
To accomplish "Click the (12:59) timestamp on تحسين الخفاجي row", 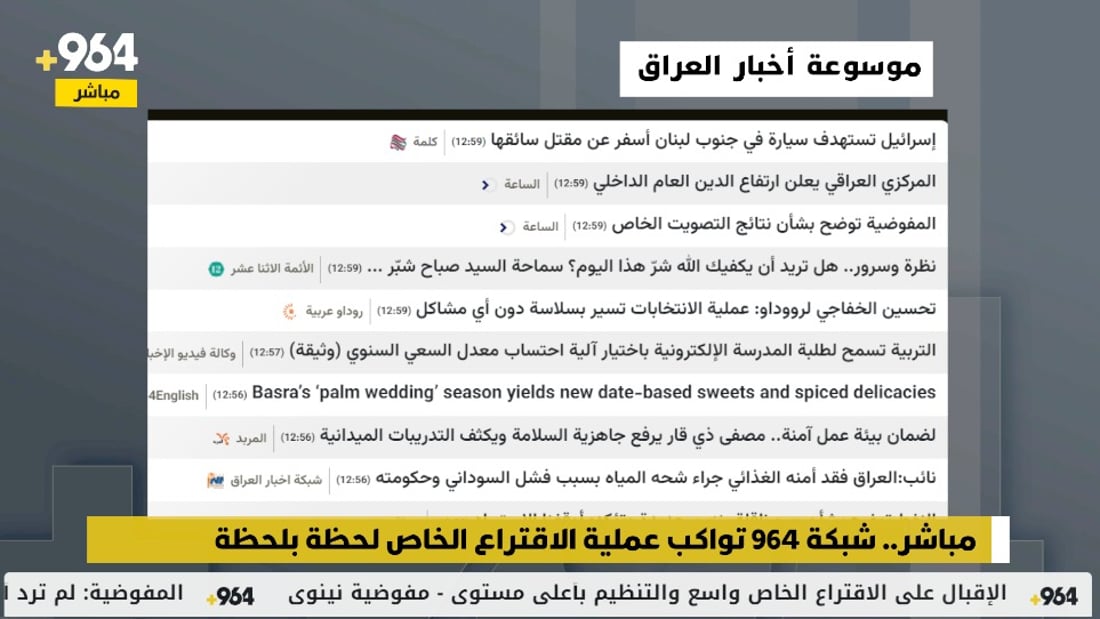I will click(394, 310).
